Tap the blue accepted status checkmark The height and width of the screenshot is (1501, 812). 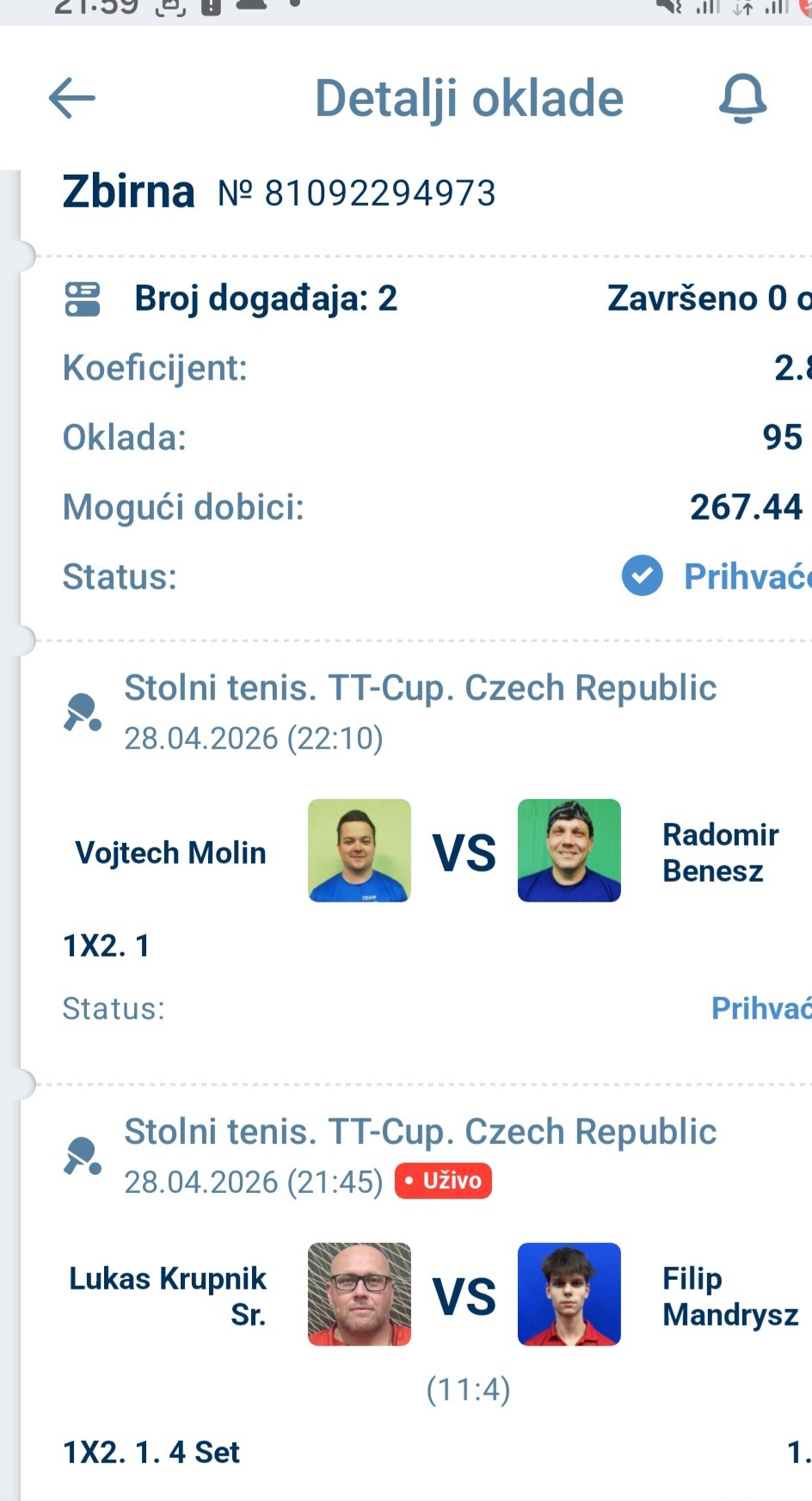pos(642,575)
